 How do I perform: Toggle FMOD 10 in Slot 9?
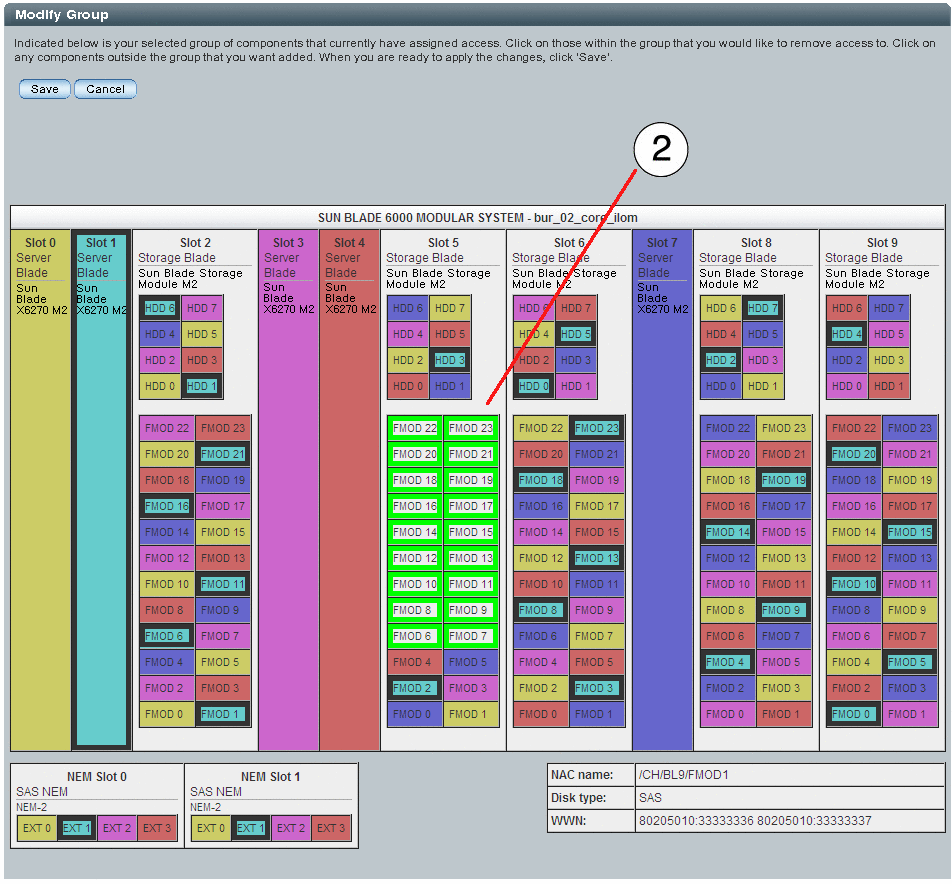(x=854, y=584)
